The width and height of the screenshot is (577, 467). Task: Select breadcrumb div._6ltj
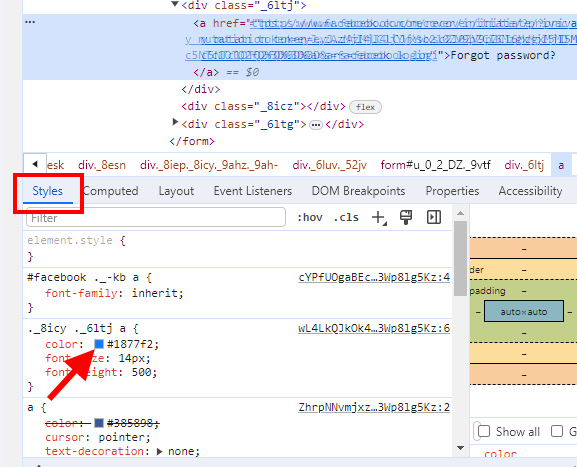(x=524, y=165)
